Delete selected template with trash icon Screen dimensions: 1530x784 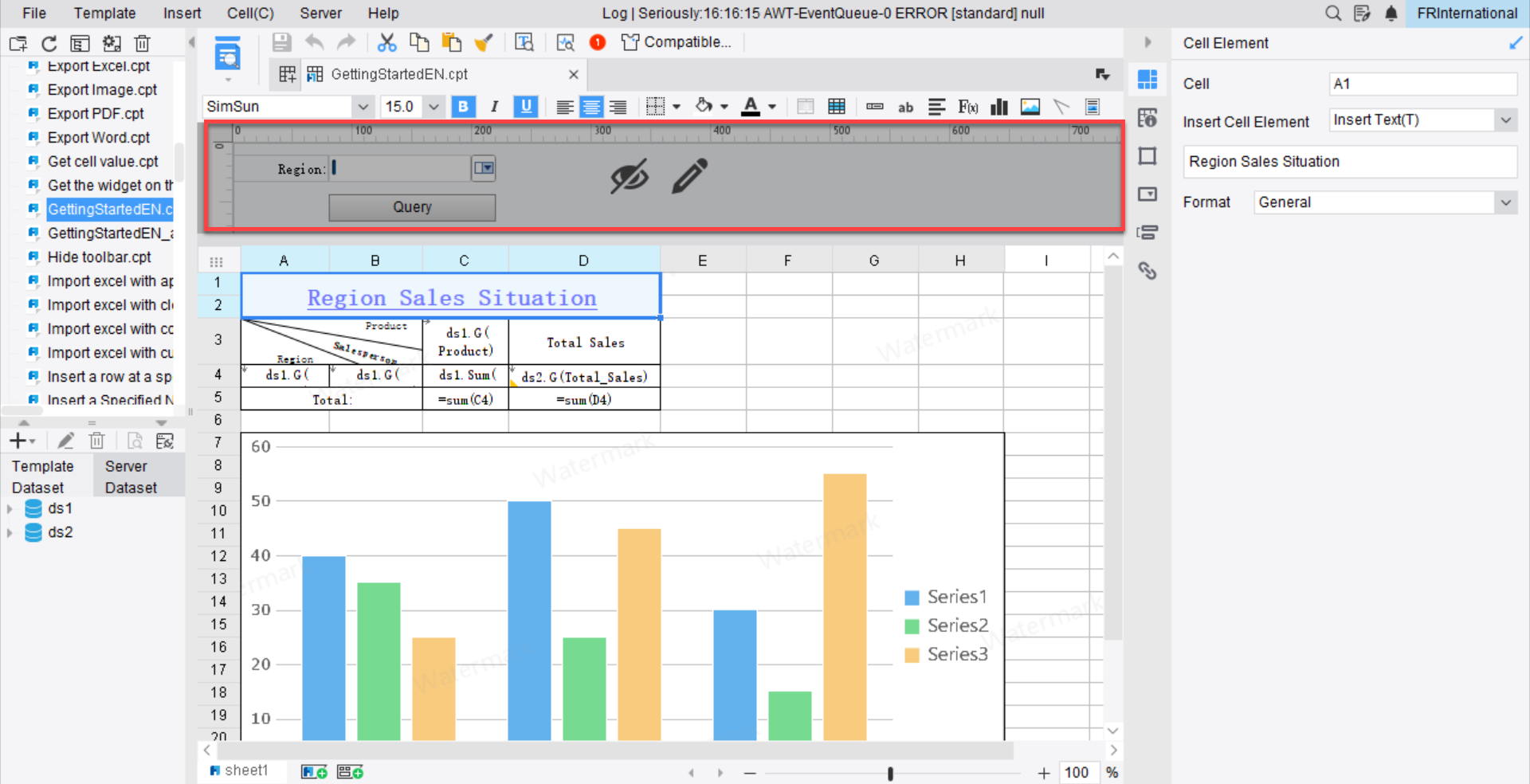point(143,44)
